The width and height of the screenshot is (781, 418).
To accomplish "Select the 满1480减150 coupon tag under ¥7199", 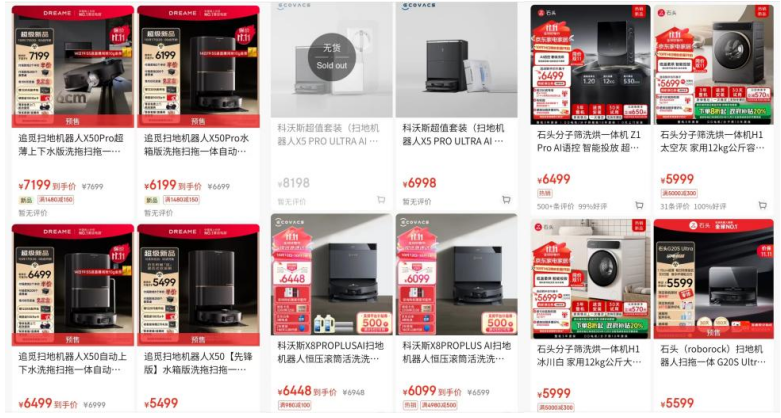I will coord(56,199).
